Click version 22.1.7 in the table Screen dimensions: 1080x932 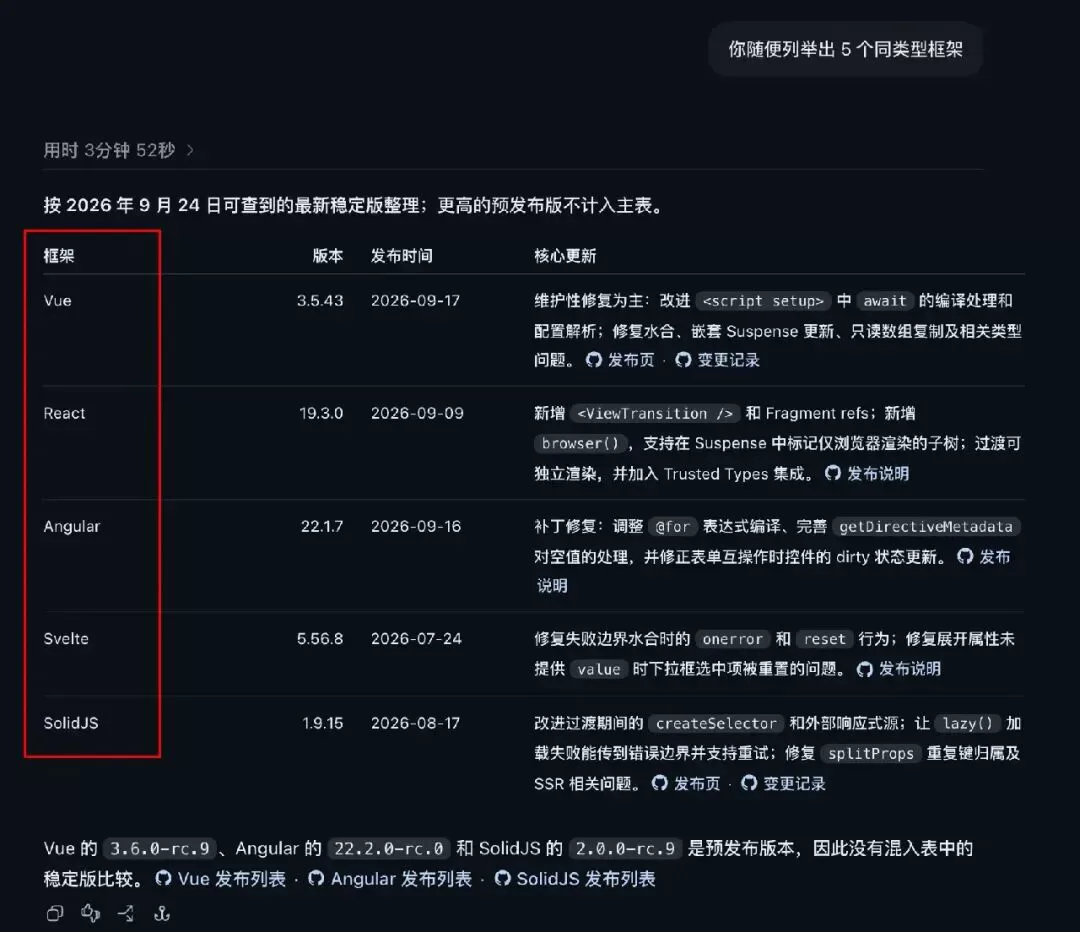(322, 526)
